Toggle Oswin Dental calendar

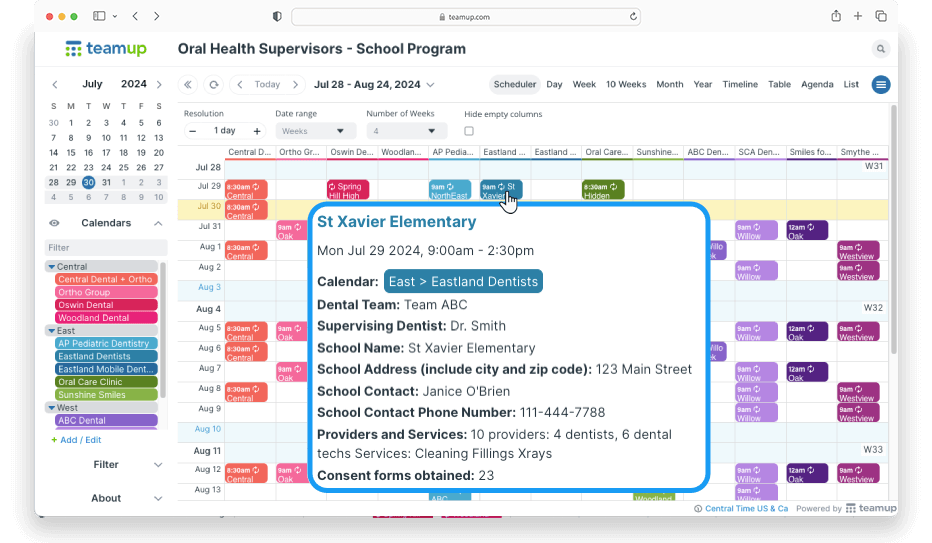point(106,305)
